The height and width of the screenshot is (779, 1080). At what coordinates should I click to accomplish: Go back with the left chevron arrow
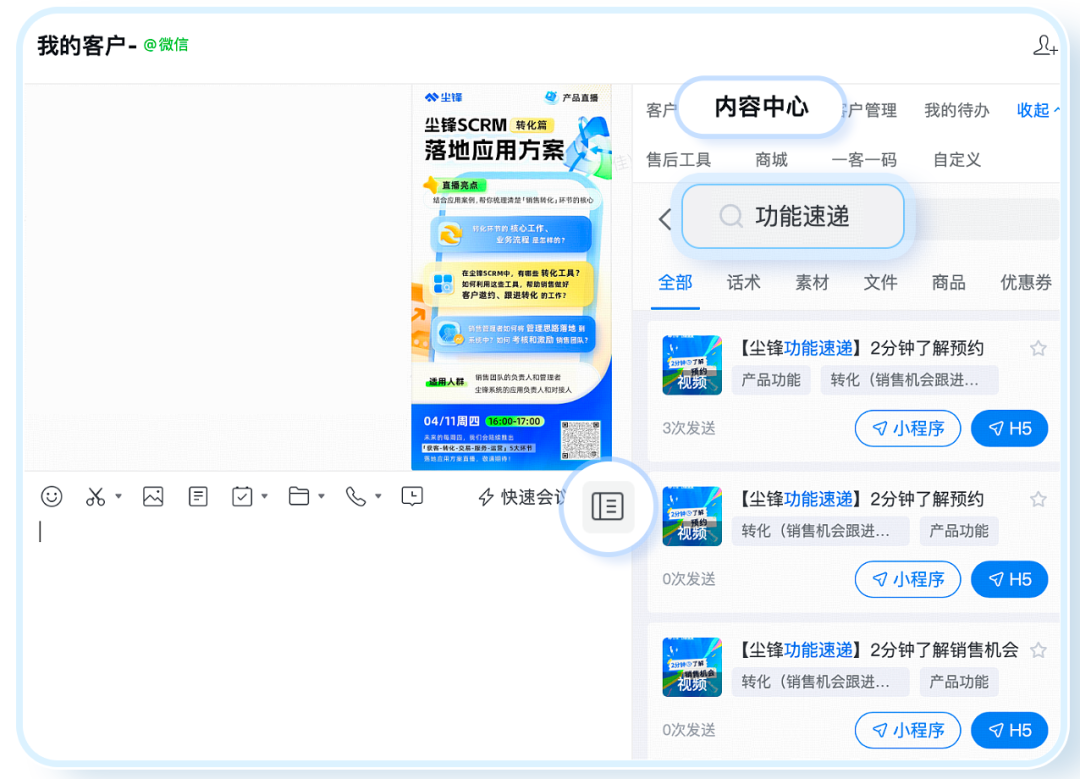pyautogui.click(x=665, y=219)
